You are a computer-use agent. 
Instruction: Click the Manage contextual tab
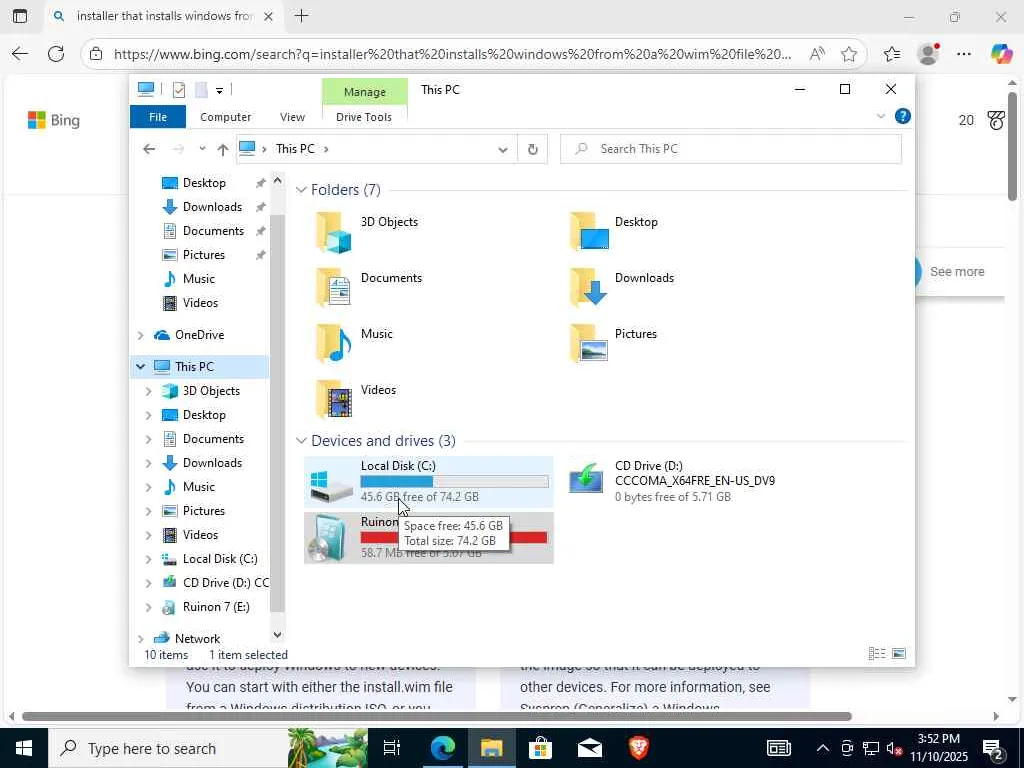(x=364, y=92)
